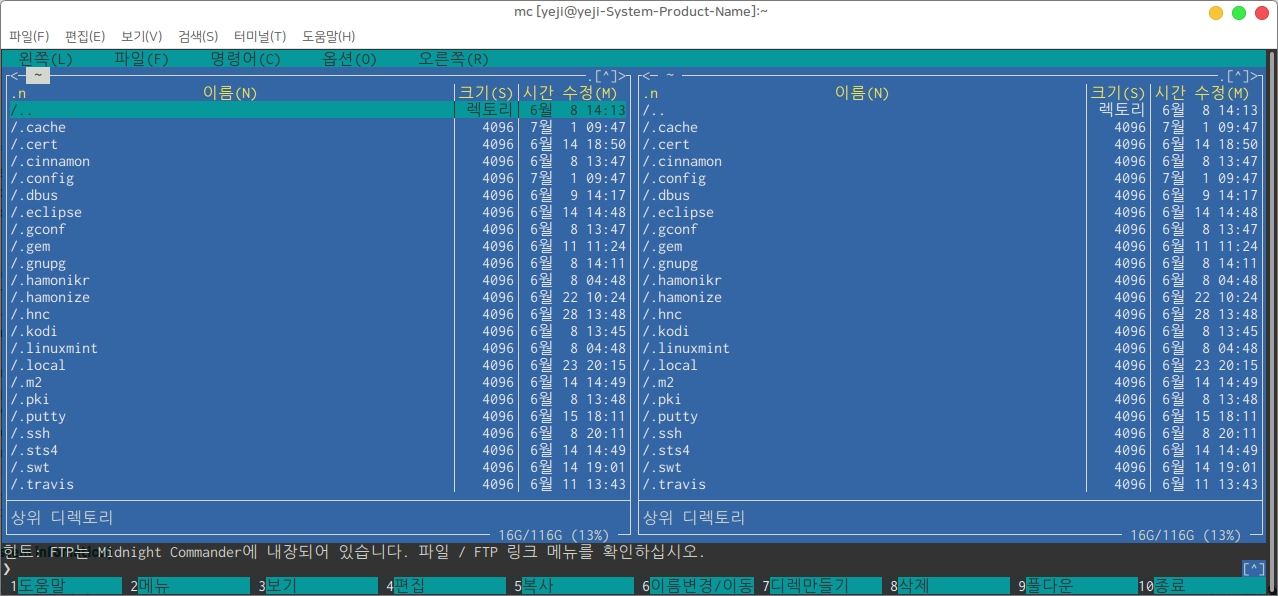This screenshot has width=1278, height=596.
Task: Open the 명령어(C) command menu
Action: click(x=245, y=59)
